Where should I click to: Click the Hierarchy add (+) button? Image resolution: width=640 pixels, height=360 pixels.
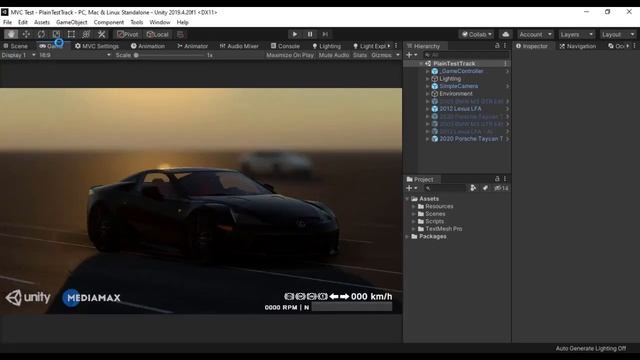[x=411, y=55]
